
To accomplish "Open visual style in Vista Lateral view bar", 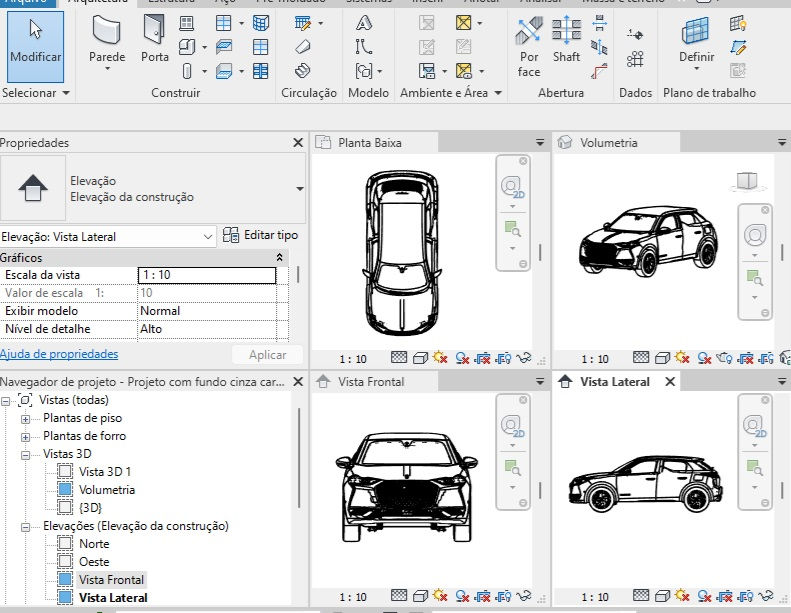I will 661,597.
